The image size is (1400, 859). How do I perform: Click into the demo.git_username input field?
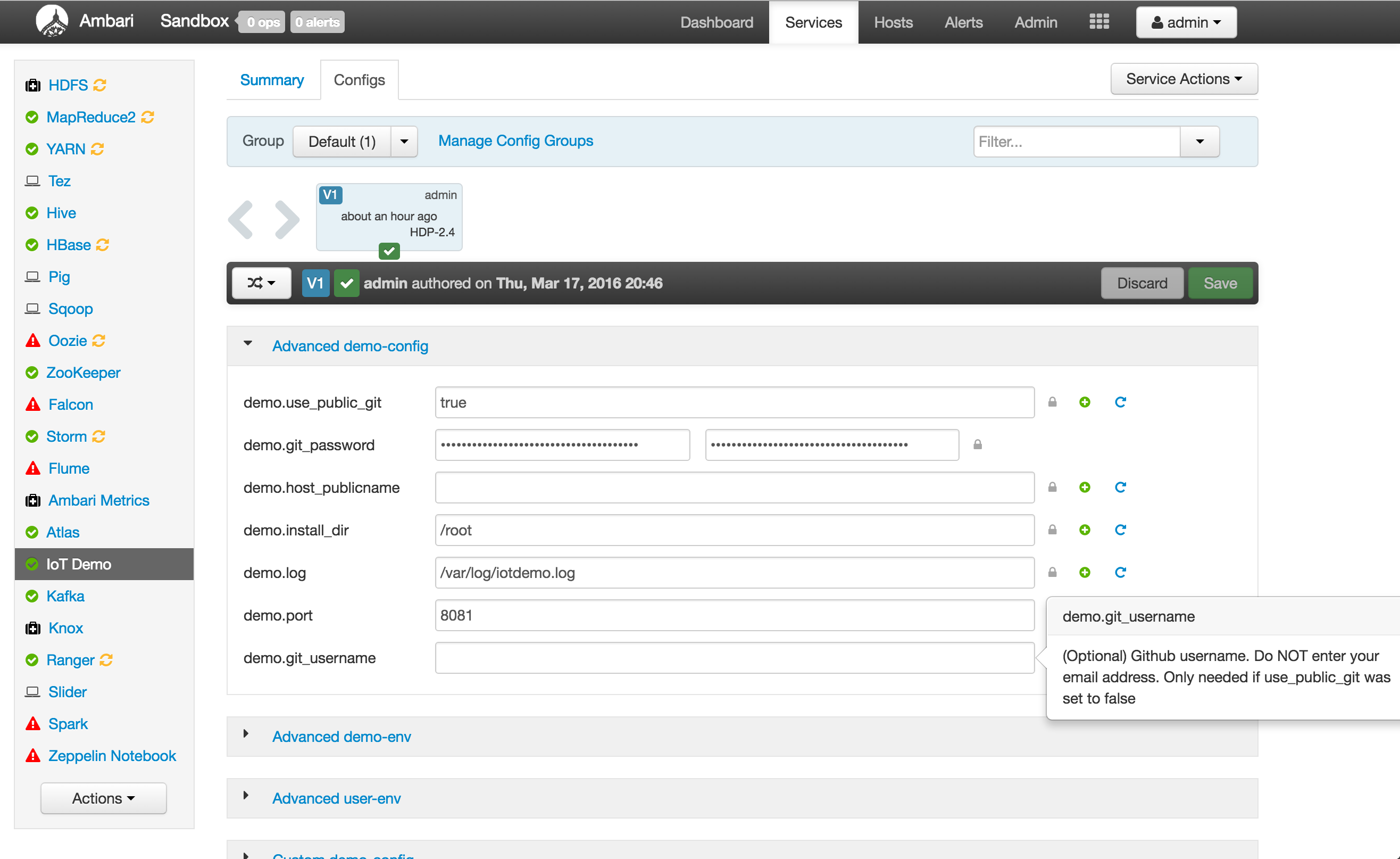[734, 658]
